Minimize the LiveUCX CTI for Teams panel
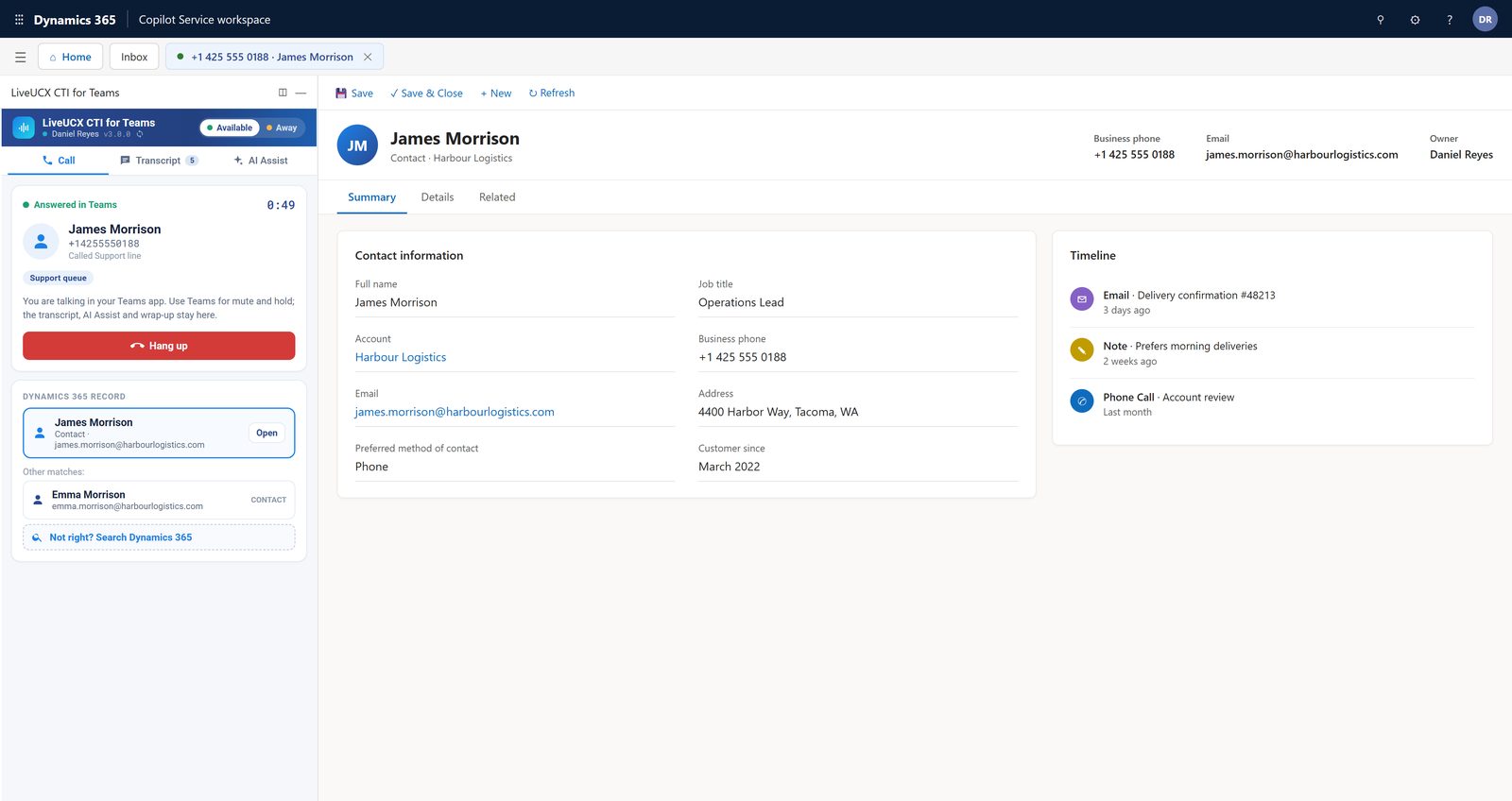Screen dimensions: 1512x801 [x=301, y=93]
